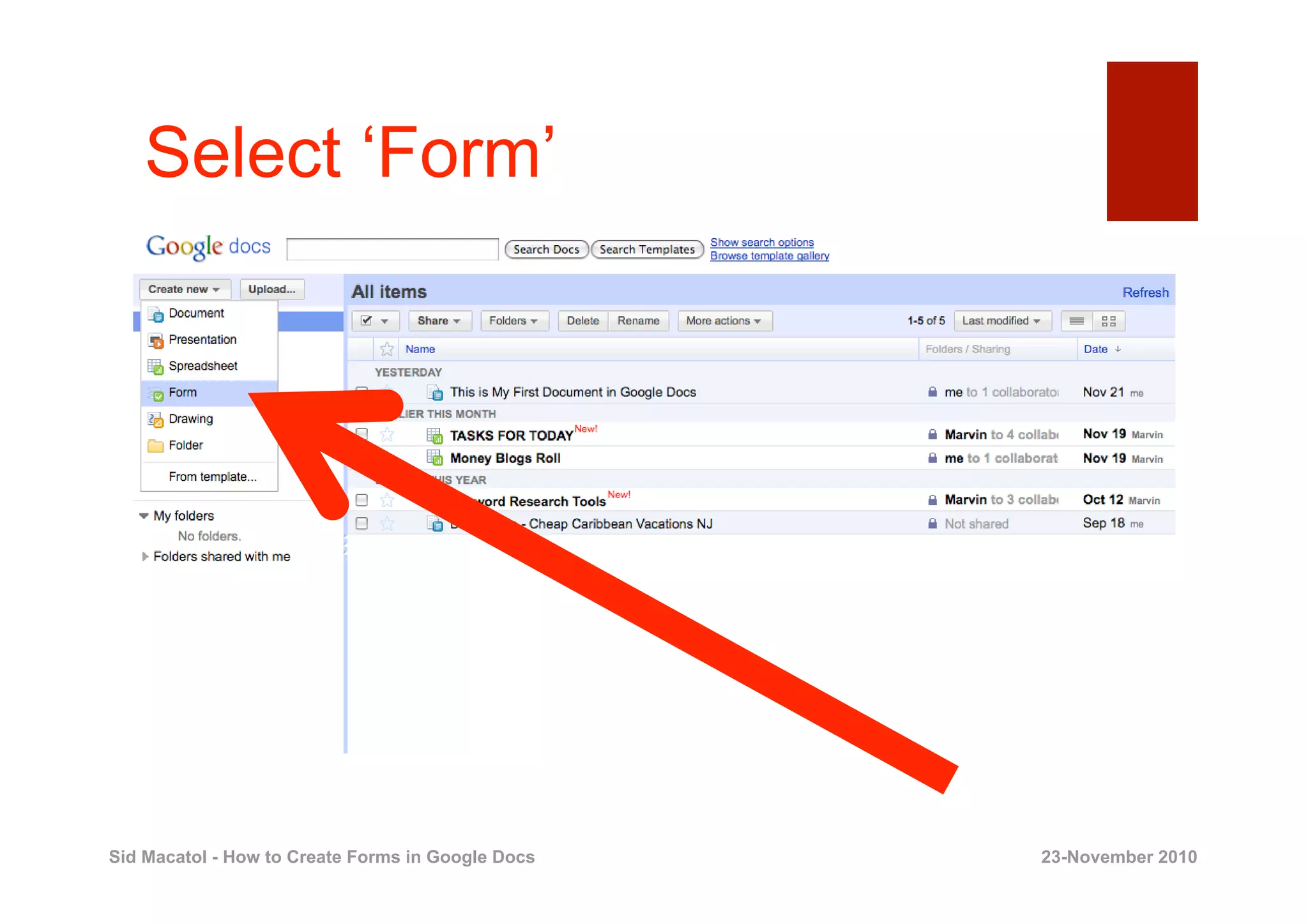
Task: Open the More actions dropdown
Action: click(x=724, y=321)
